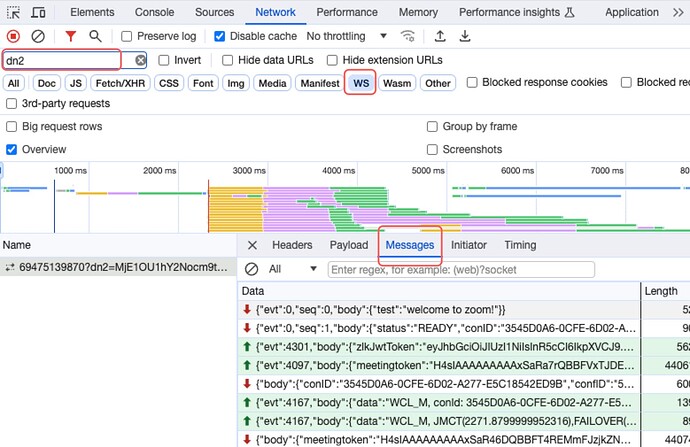This screenshot has height=447, width=690.
Task: Open the All message type dropdown
Action: pos(292,269)
